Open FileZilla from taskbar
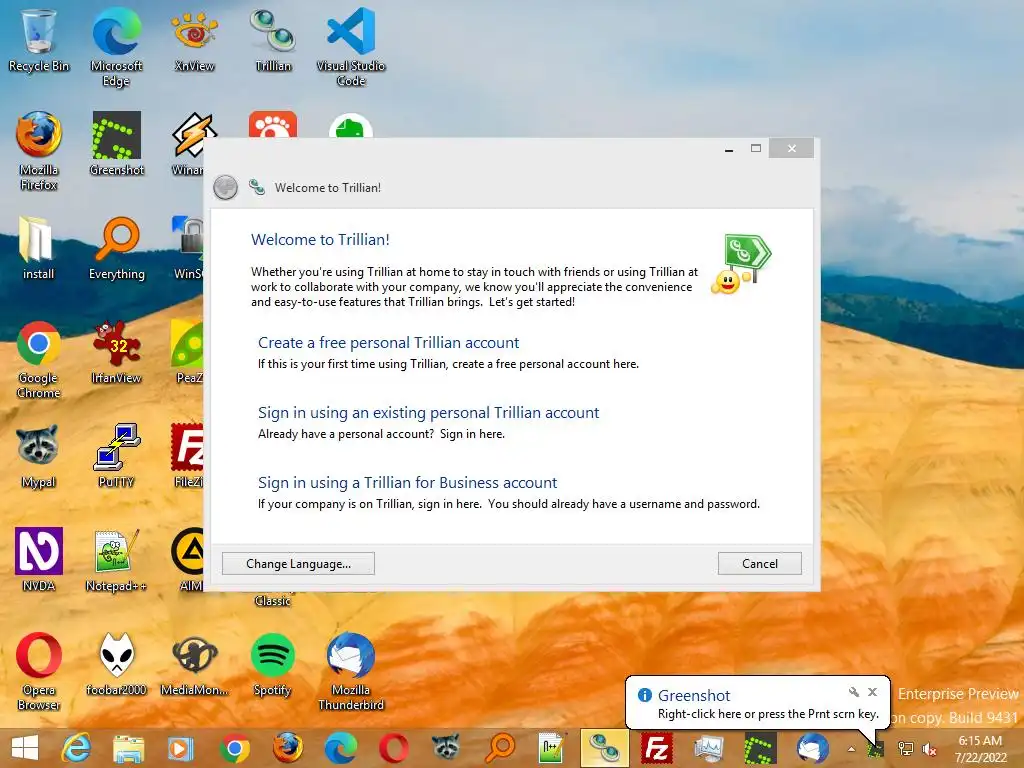The height and width of the screenshot is (768, 1024). (657, 748)
